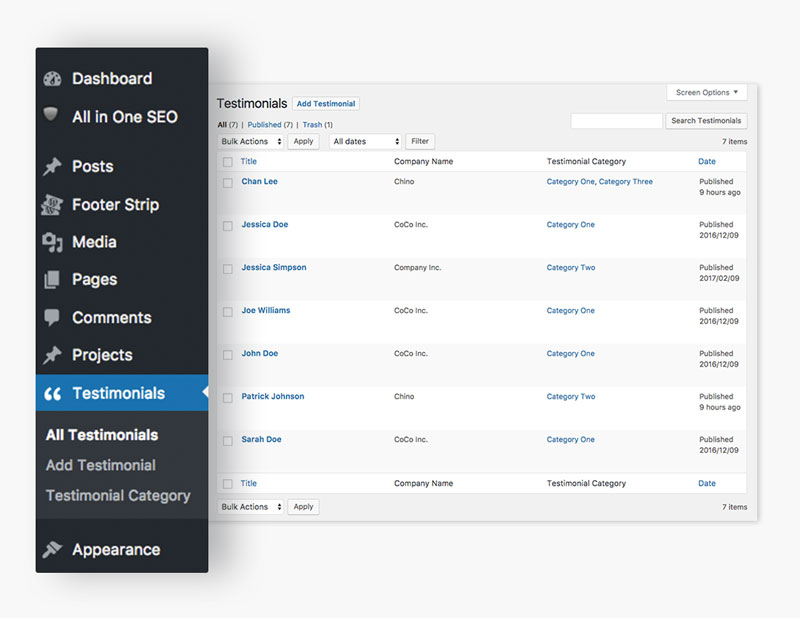Open the top Bulk Actions dropdown

coord(251,142)
